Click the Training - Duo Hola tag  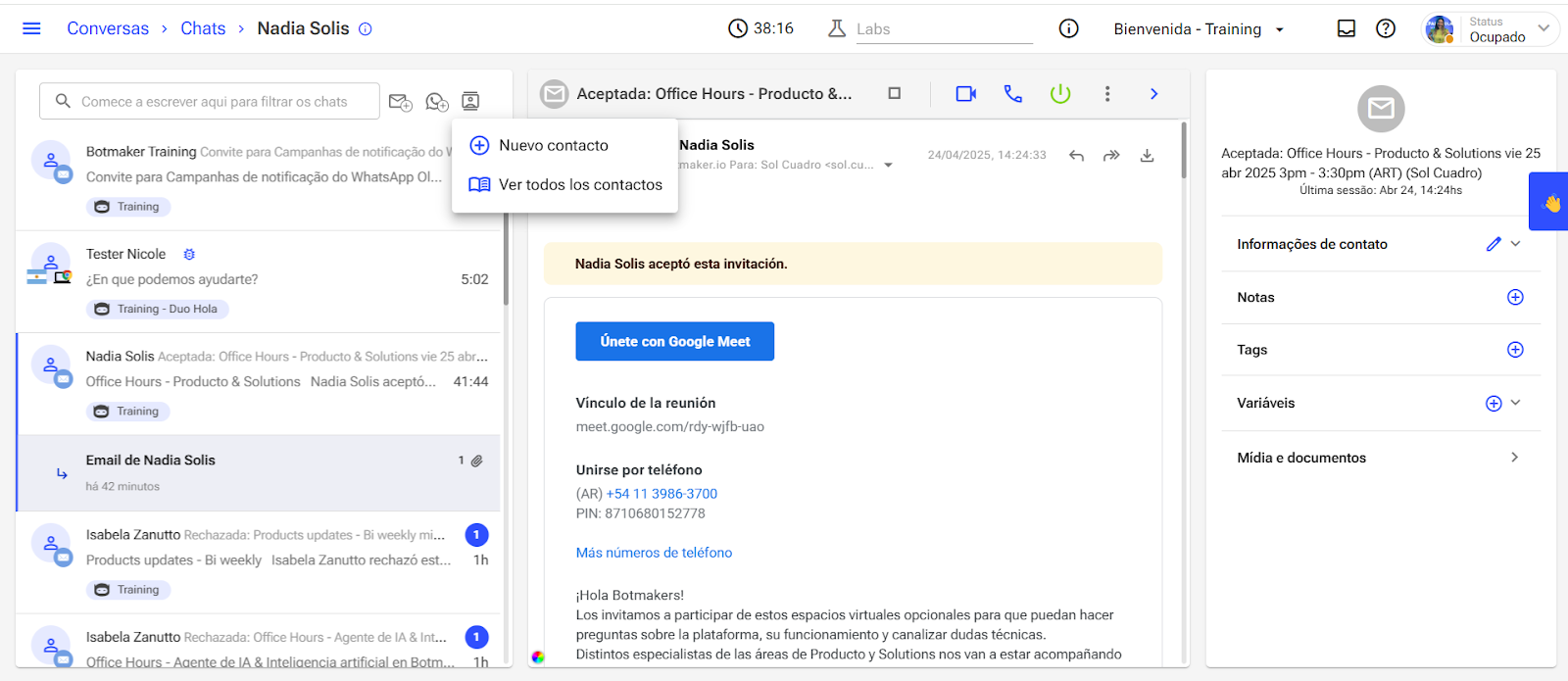click(158, 309)
